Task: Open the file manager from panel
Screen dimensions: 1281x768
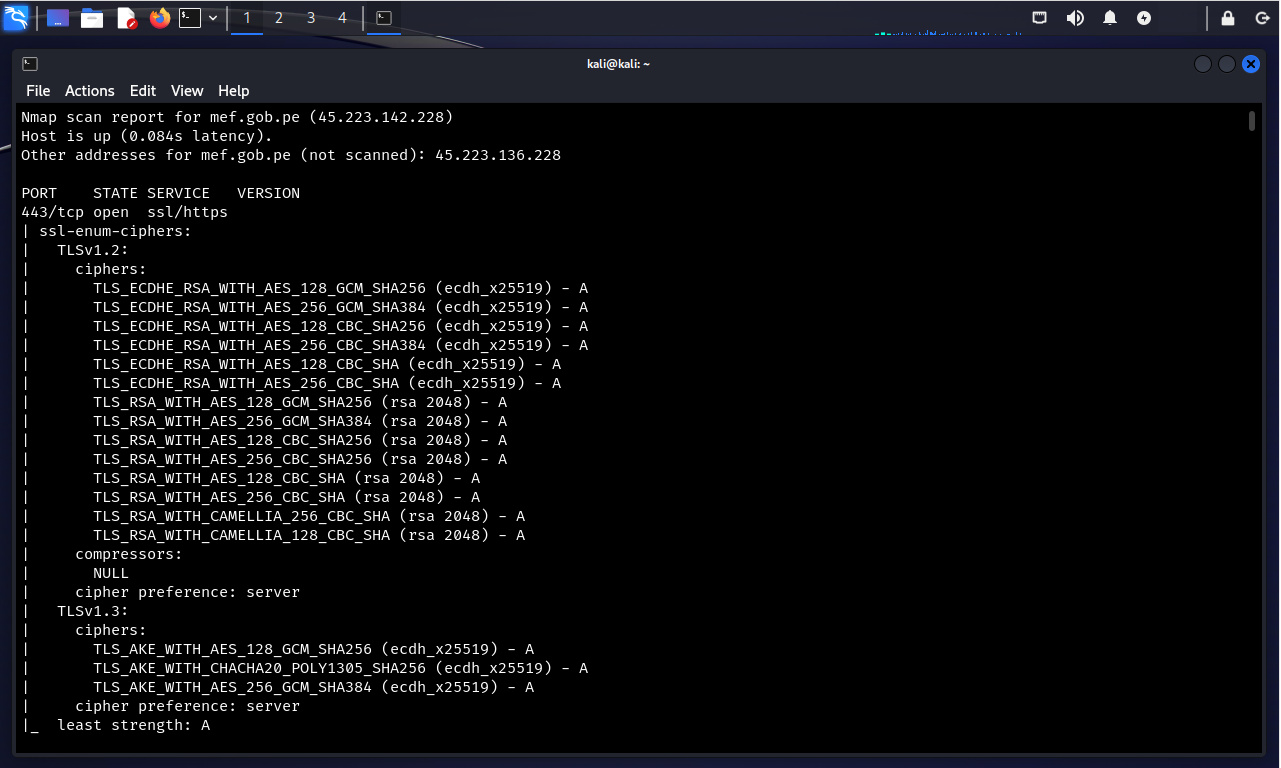Action: click(92, 18)
